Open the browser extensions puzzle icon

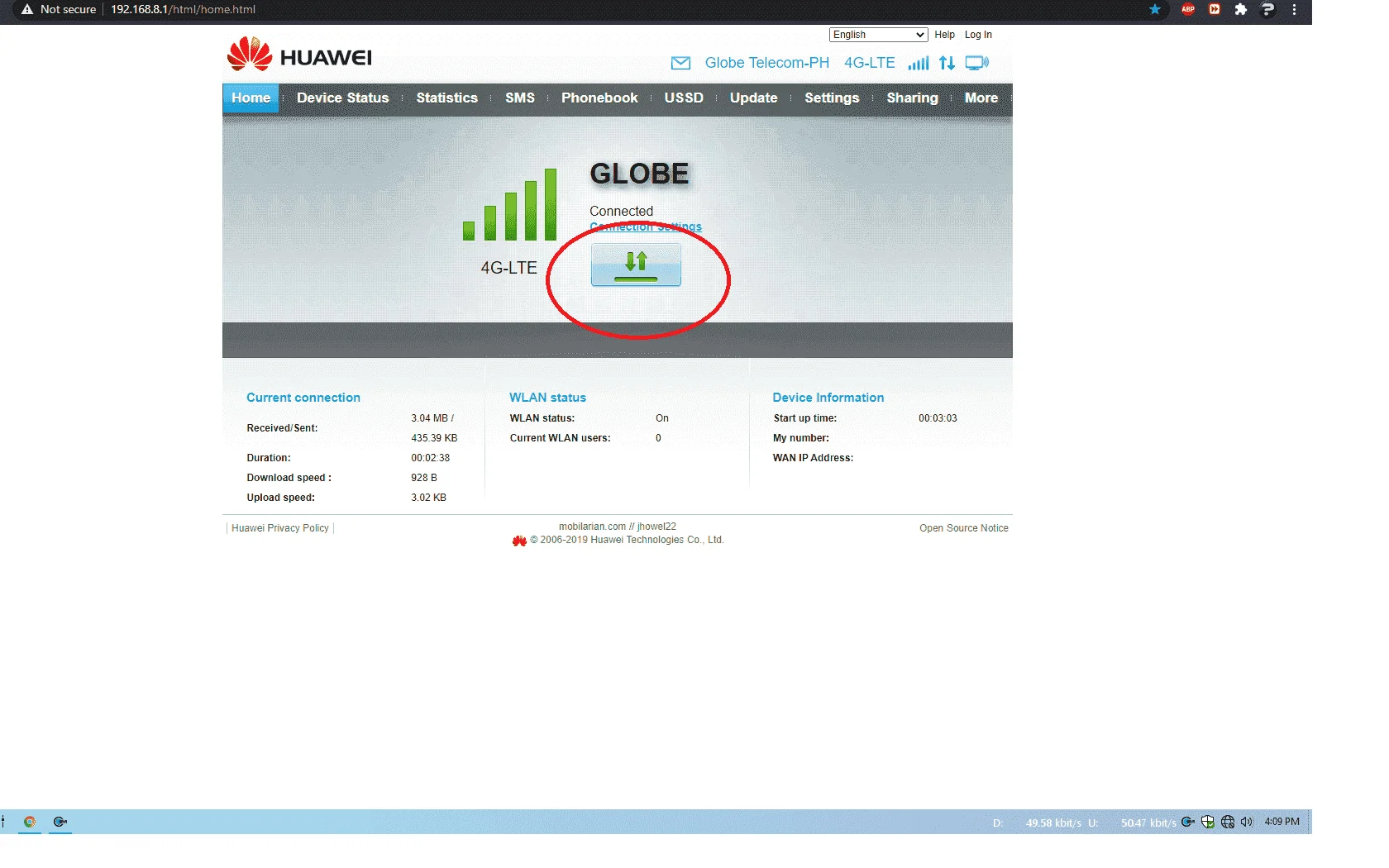pos(1241,10)
